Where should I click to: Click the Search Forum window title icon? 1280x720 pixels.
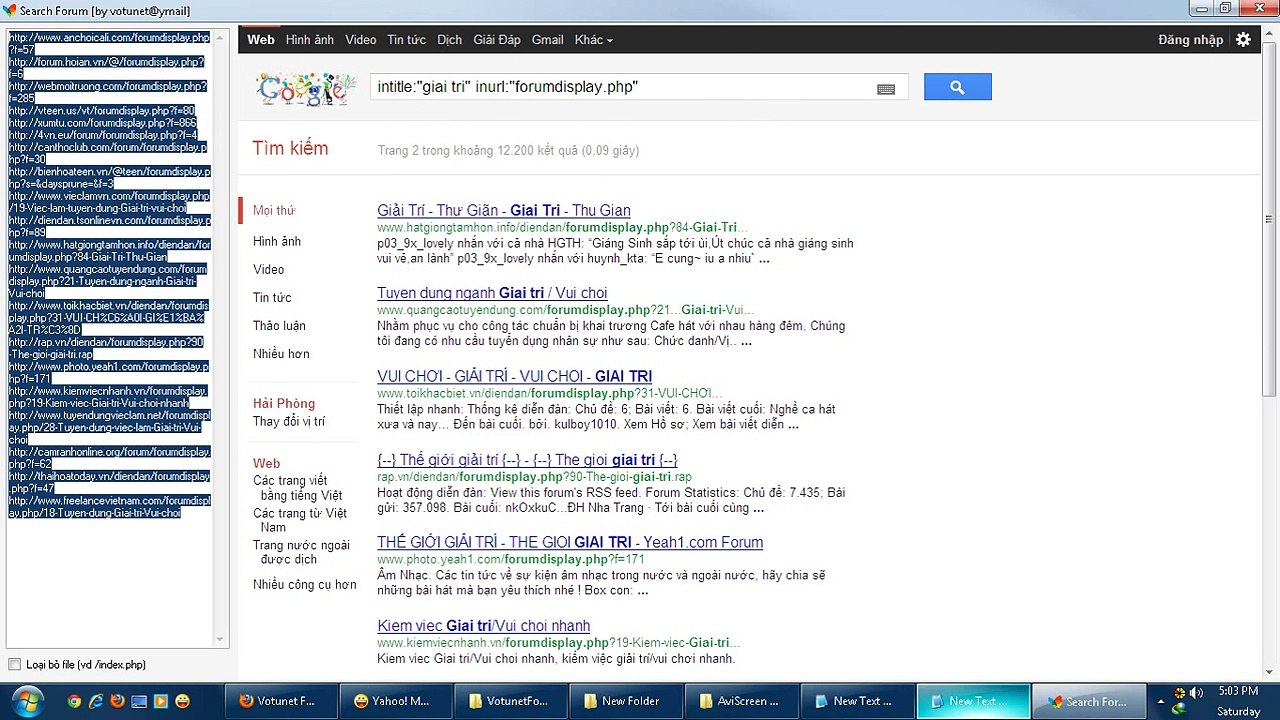[x=10, y=10]
